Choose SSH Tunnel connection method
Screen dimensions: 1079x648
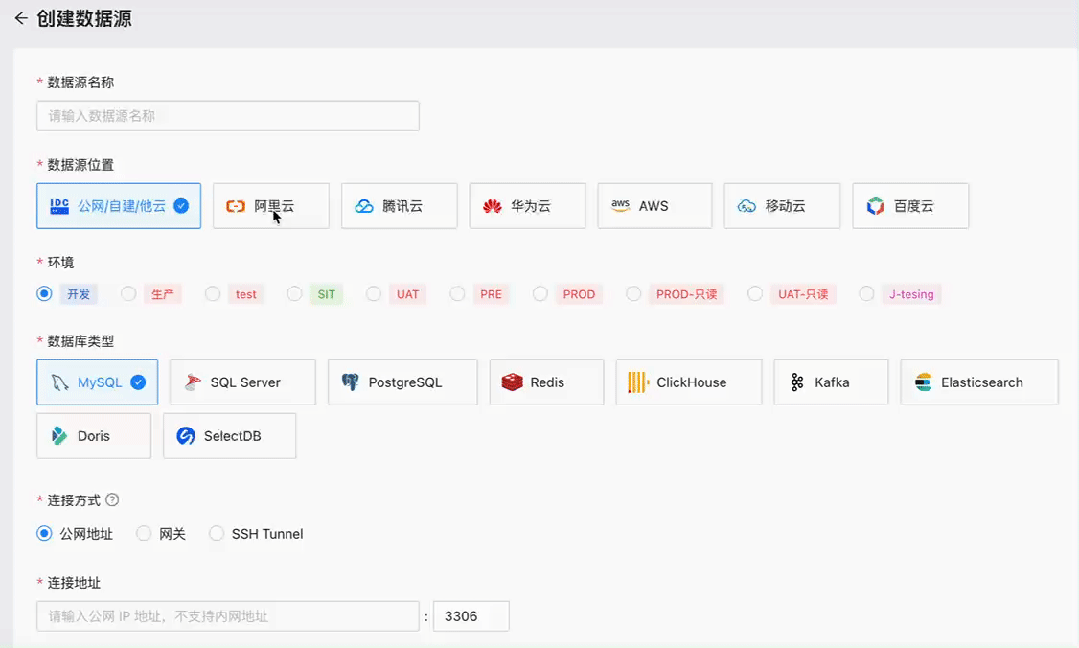[216, 534]
